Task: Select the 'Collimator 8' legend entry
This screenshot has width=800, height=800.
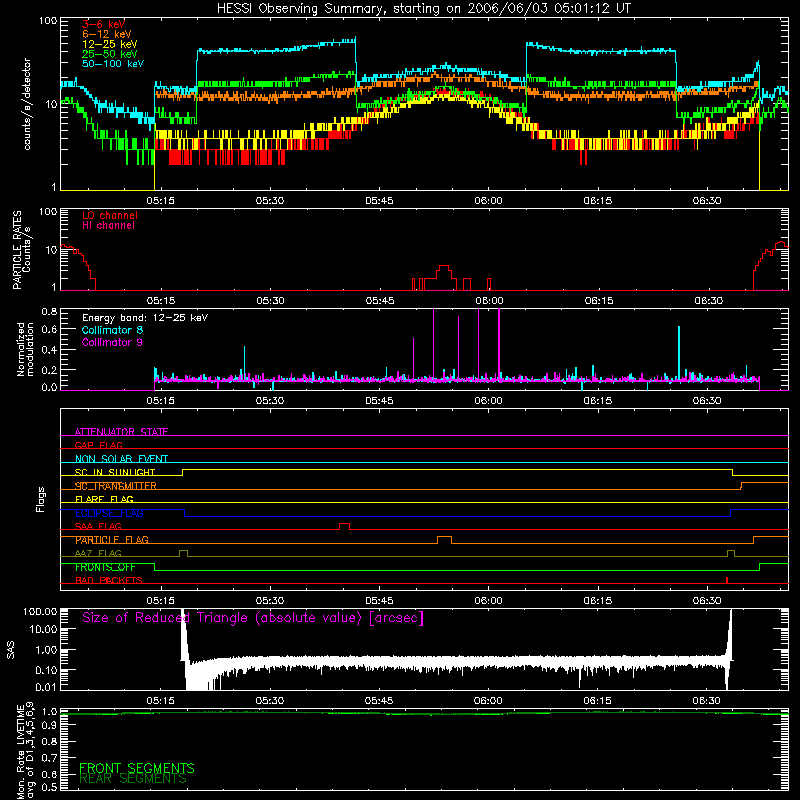Action: (x=112, y=330)
